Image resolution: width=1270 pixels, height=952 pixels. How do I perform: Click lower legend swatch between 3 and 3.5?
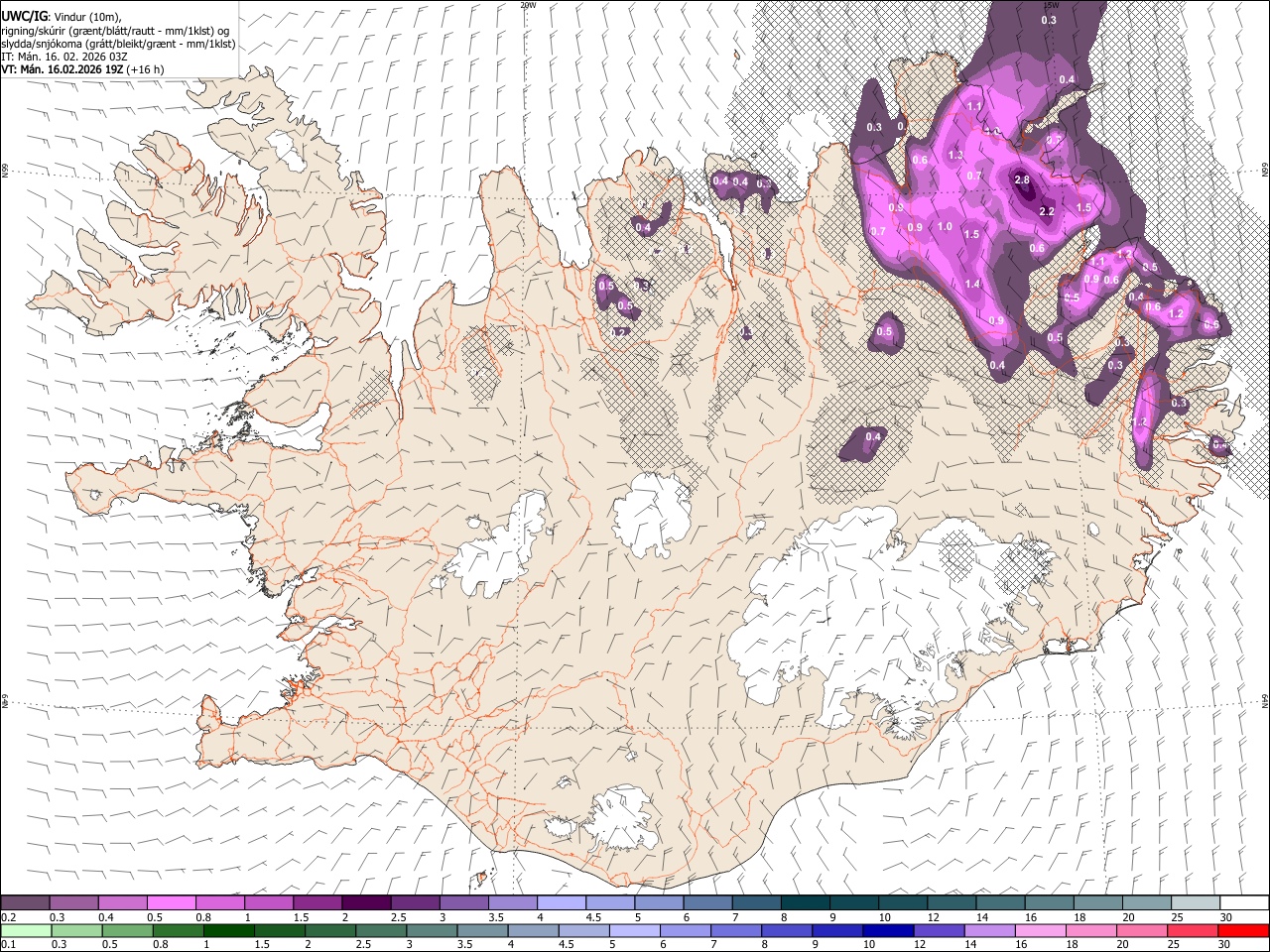click(432, 930)
